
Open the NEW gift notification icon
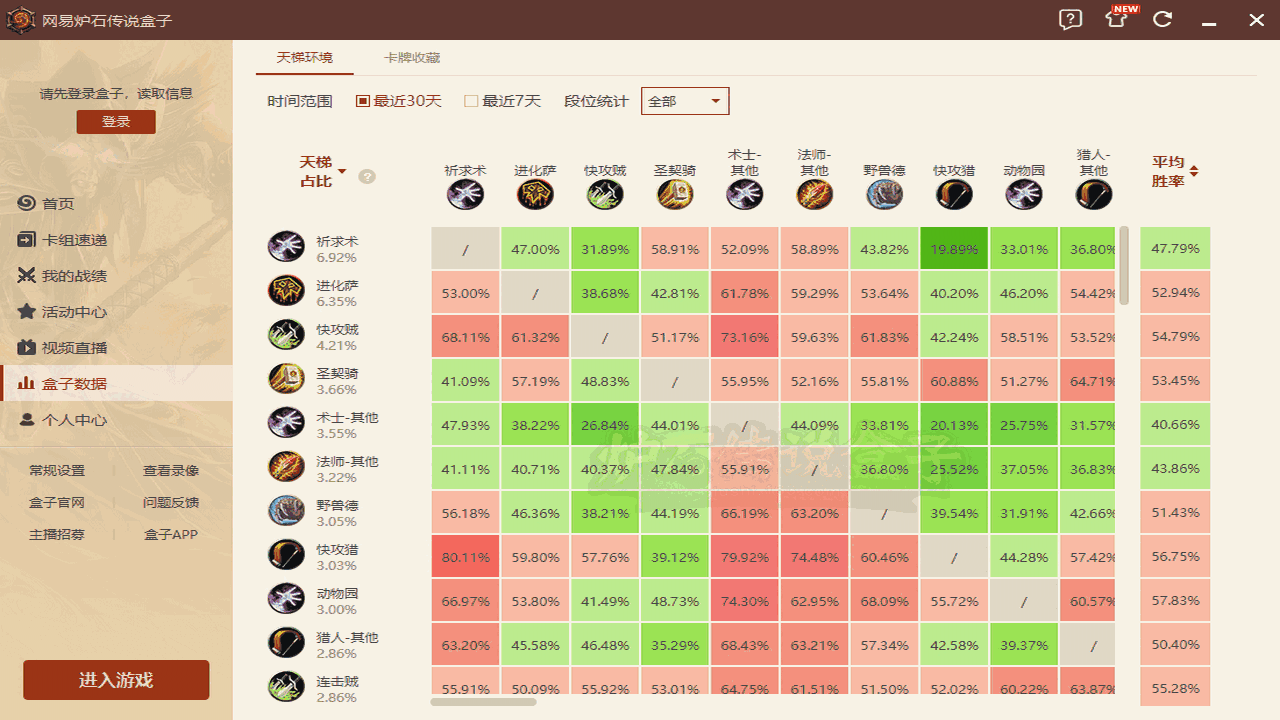click(x=1115, y=19)
